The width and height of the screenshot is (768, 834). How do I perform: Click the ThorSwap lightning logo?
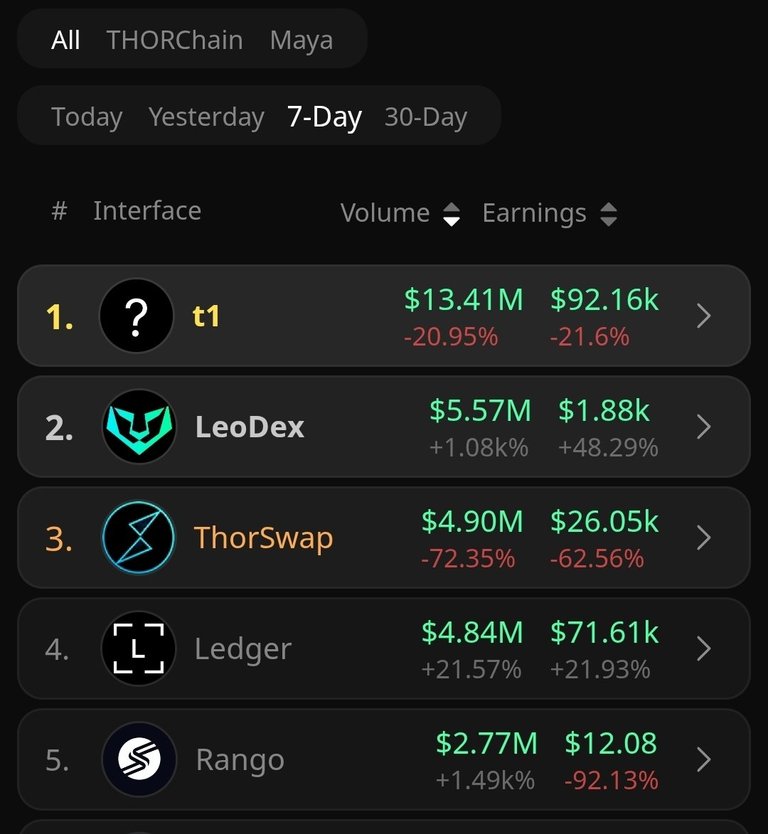pos(138,538)
